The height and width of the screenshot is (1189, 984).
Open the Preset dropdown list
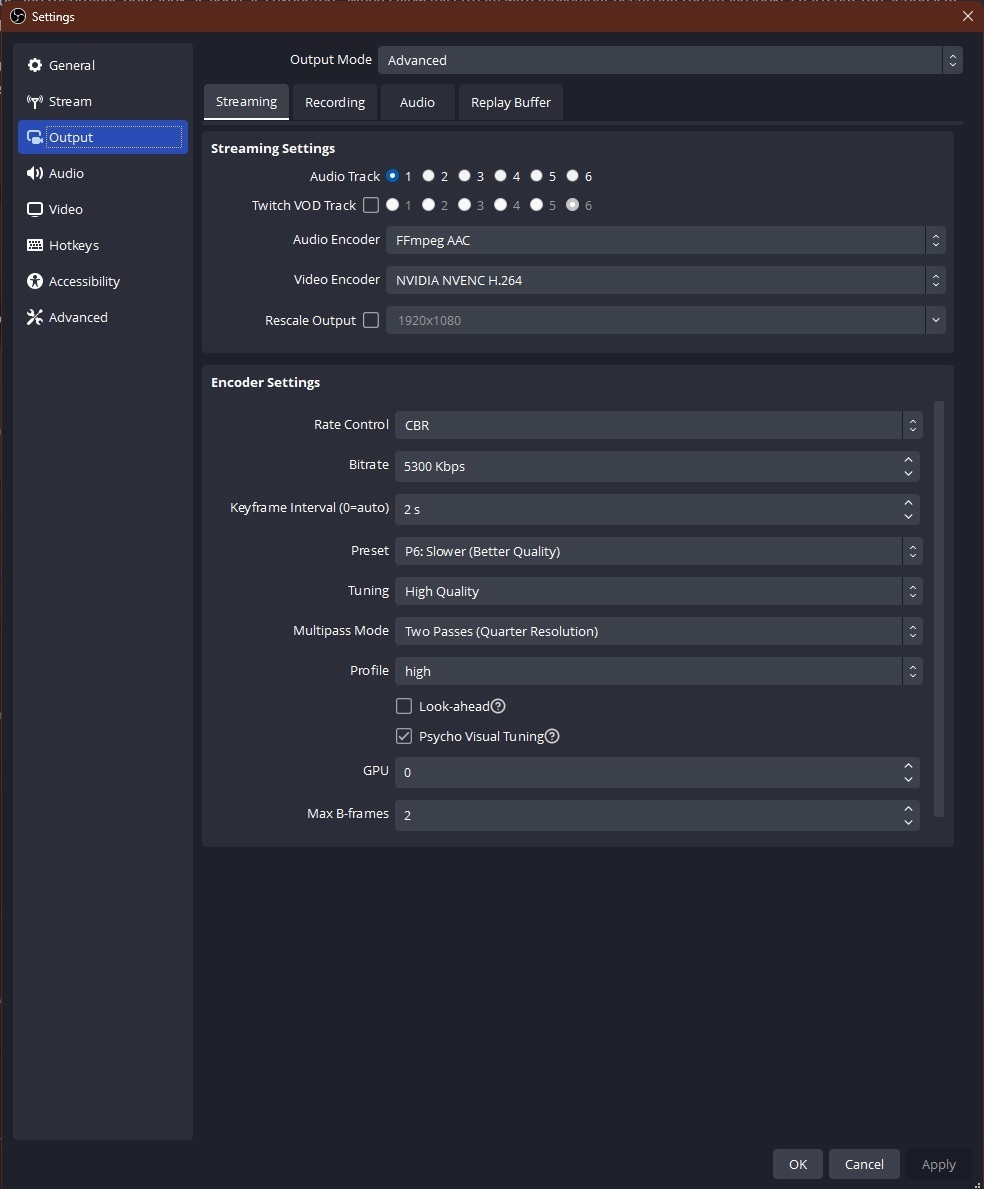[x=657, y=551]
